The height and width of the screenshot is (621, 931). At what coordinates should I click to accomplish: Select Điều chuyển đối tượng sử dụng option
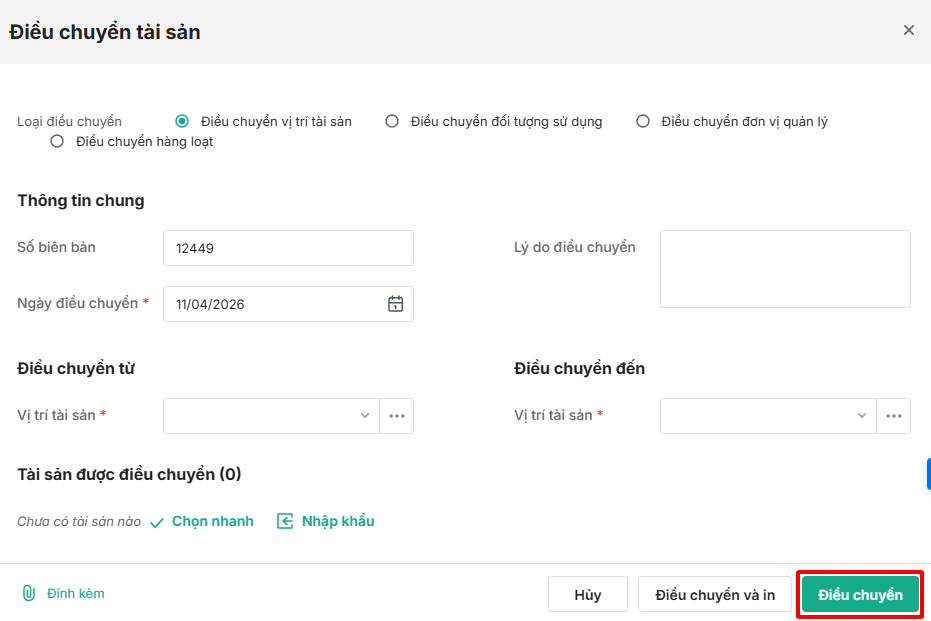pyautogui.click(x=392, y=122)
